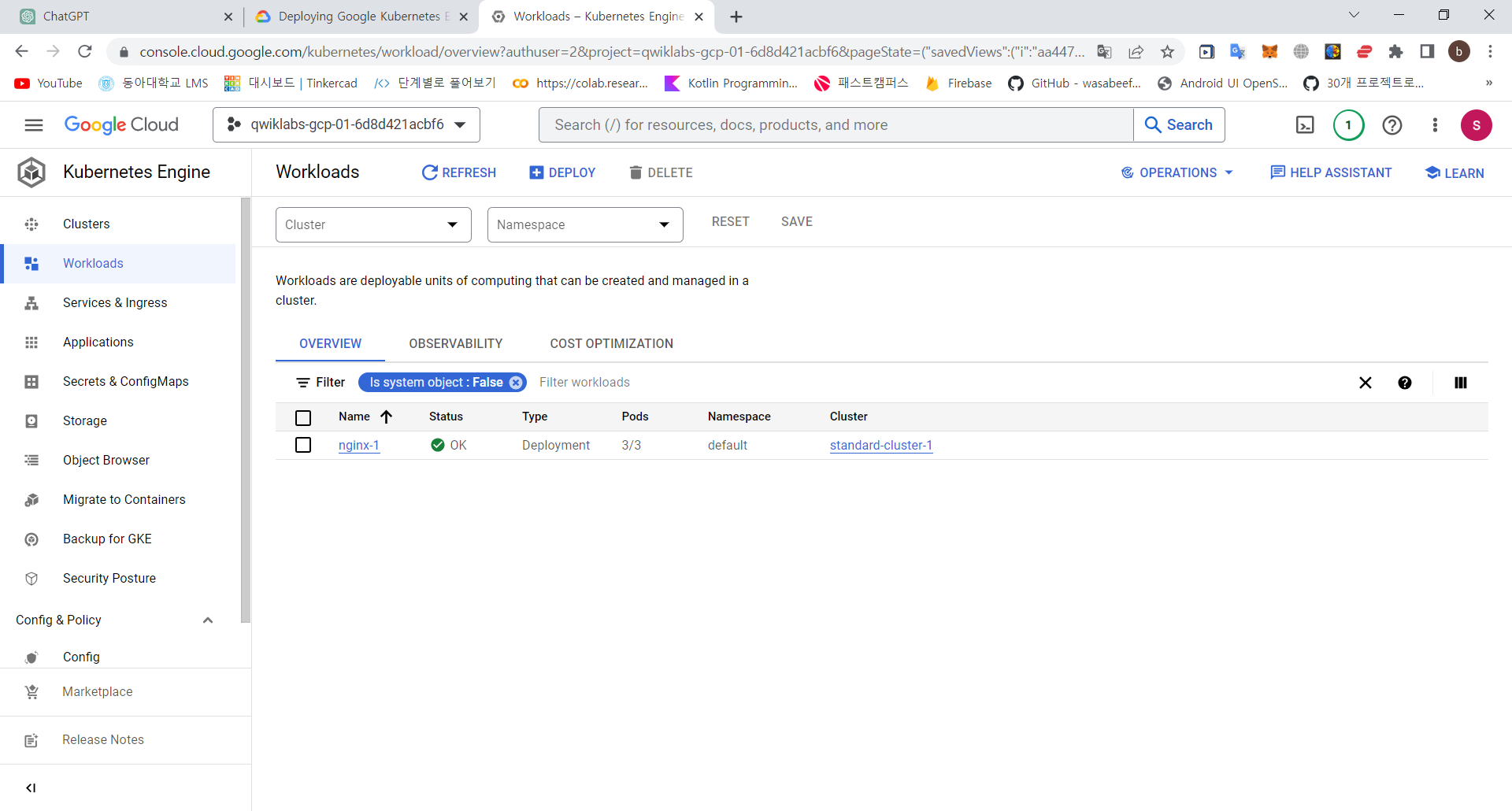Switch to the COST OPTIMIZATION tab
This screenshot has width=1512, height=811.
click(x=612, y=344)
